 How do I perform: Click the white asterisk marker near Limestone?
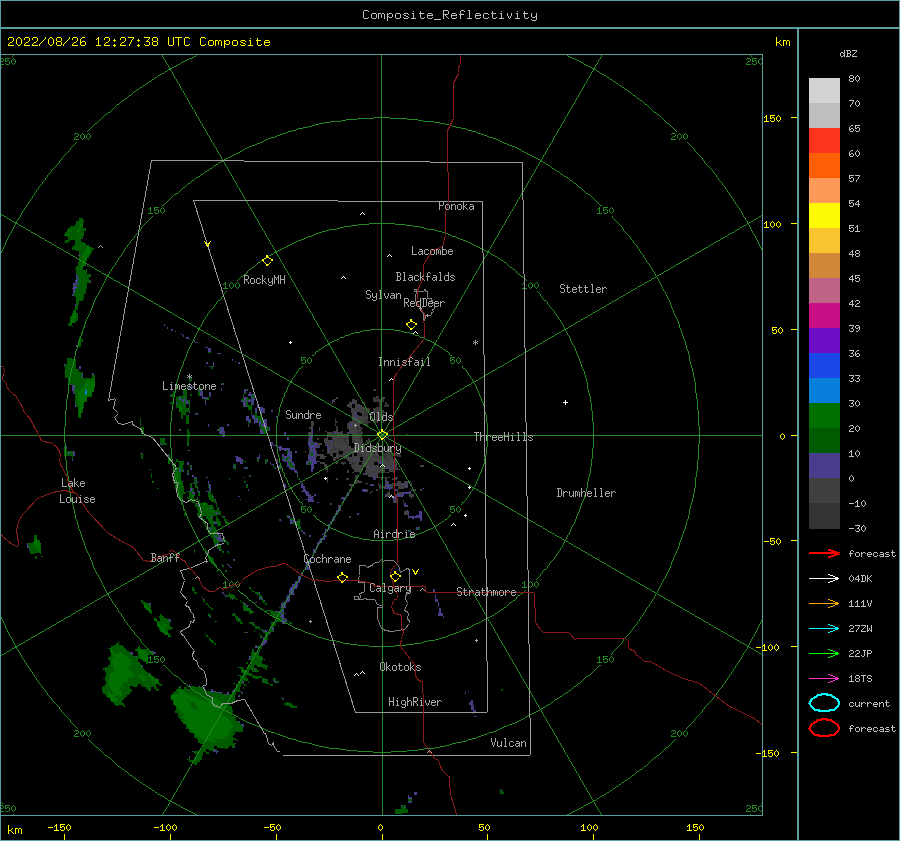189,377
